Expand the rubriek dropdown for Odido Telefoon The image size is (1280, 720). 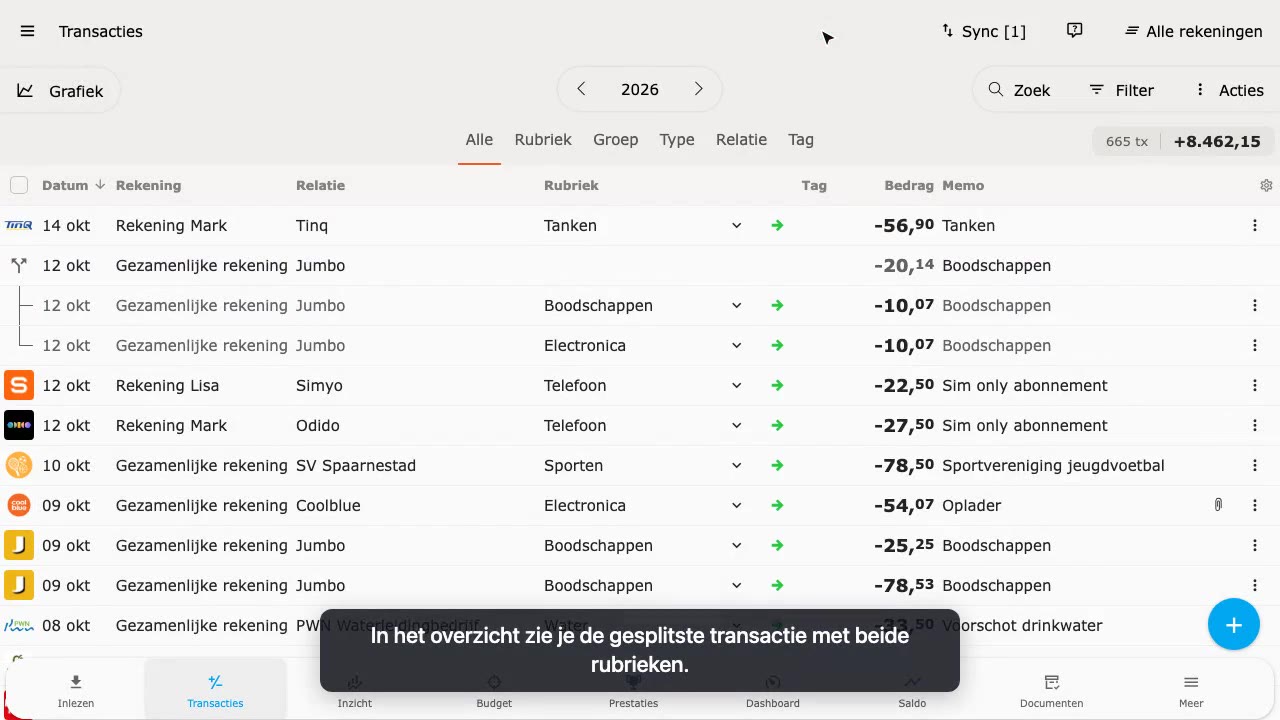coord(736,426)
